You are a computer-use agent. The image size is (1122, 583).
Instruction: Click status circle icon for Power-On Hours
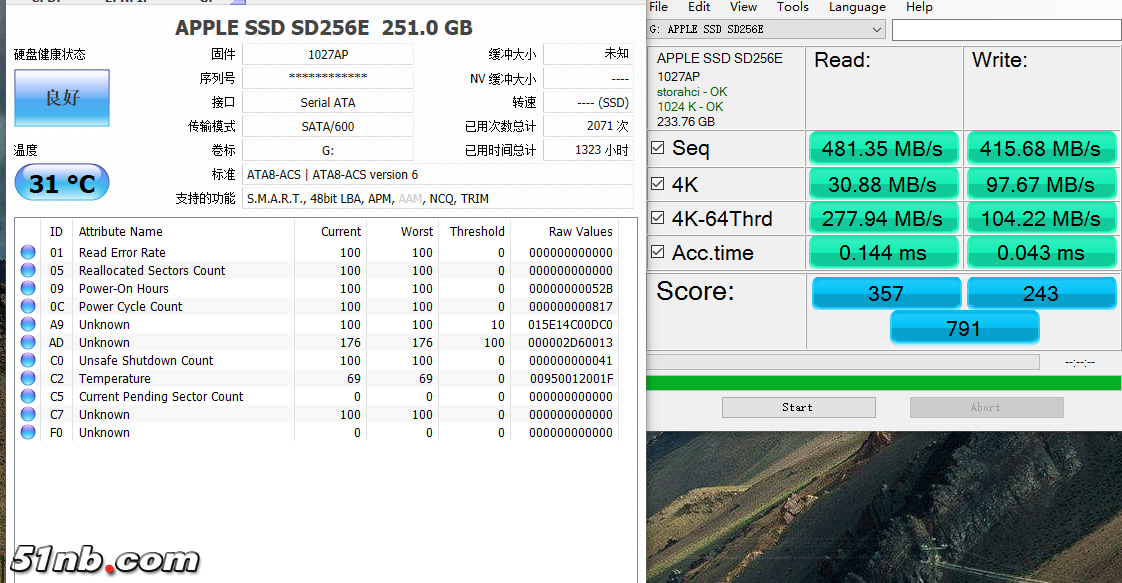(x=28, y=288)
